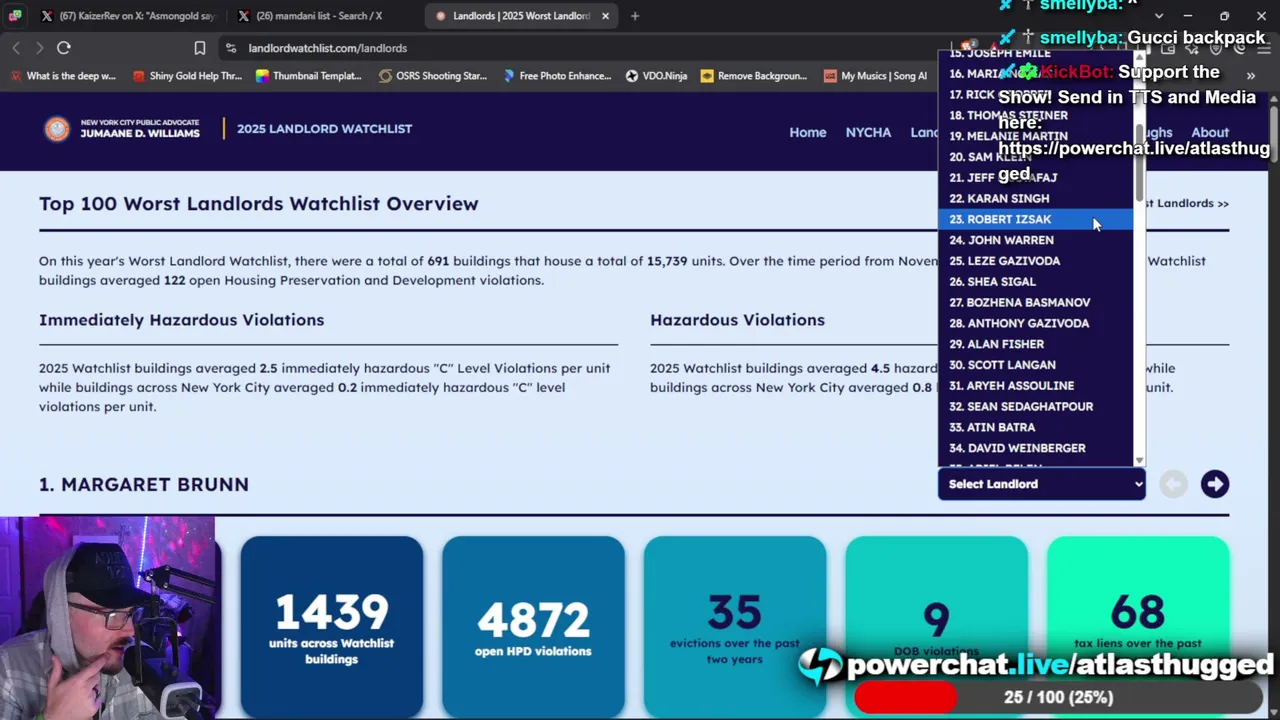This screenshot has width=1280, height=720.
Task: Reload the landlord watchlist page
Action: tap(64, 48)
